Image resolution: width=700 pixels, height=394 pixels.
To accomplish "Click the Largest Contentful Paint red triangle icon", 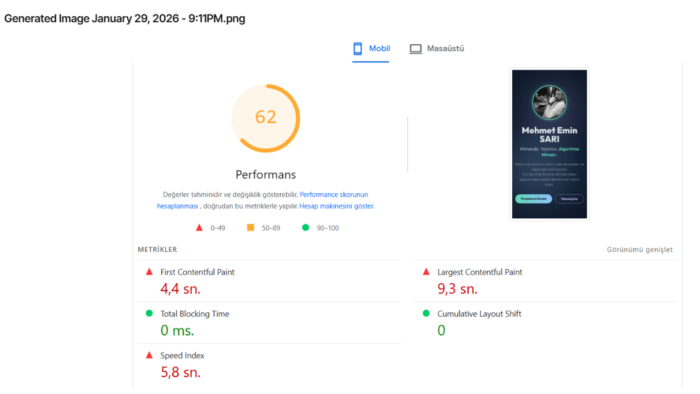I will tap(426, 271).
